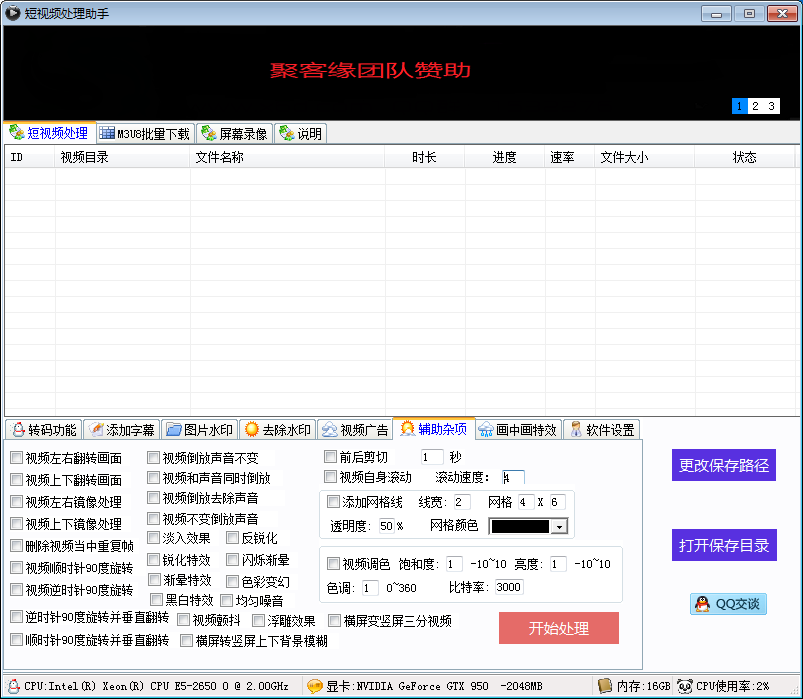Enable 视频自身滚动 checkbox

tap(330, 477)
